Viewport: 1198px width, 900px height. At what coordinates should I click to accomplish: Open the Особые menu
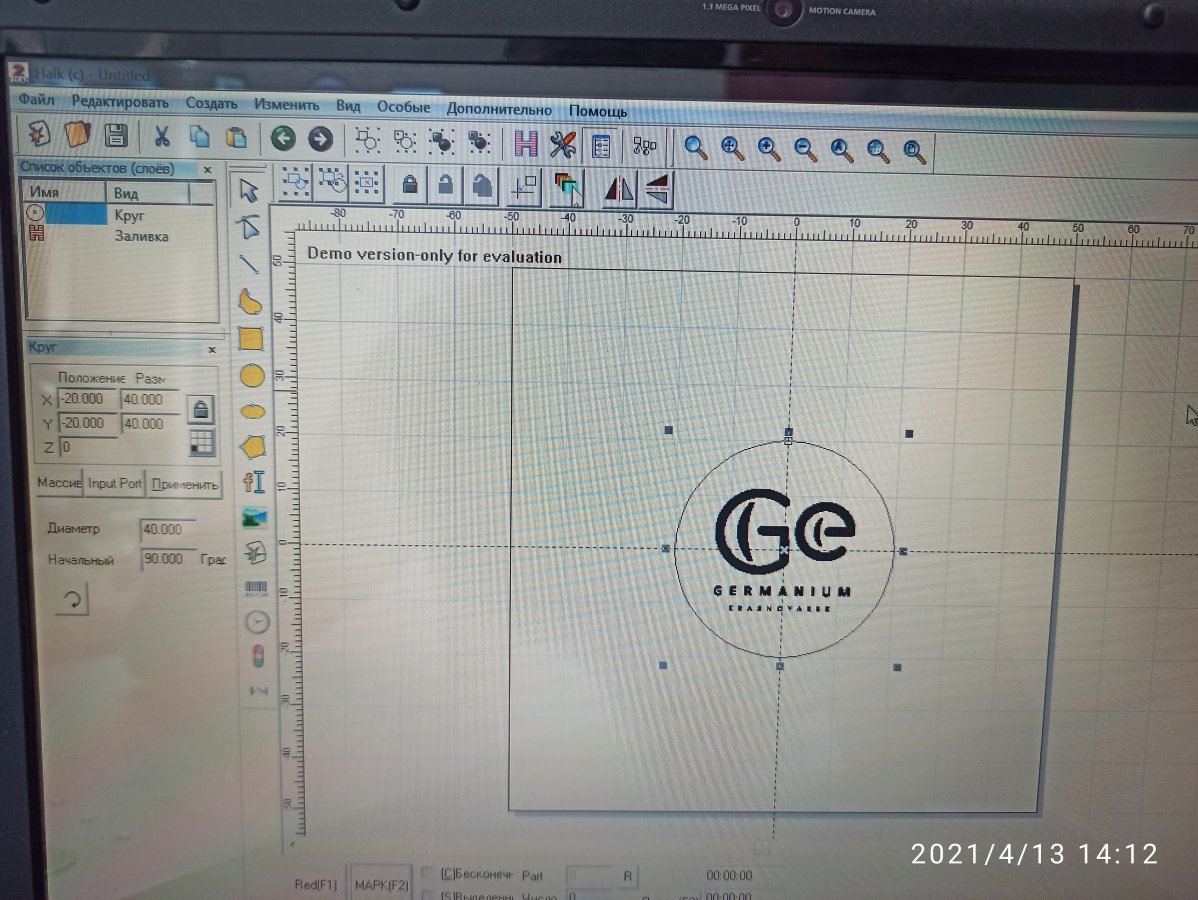point(403,108)
